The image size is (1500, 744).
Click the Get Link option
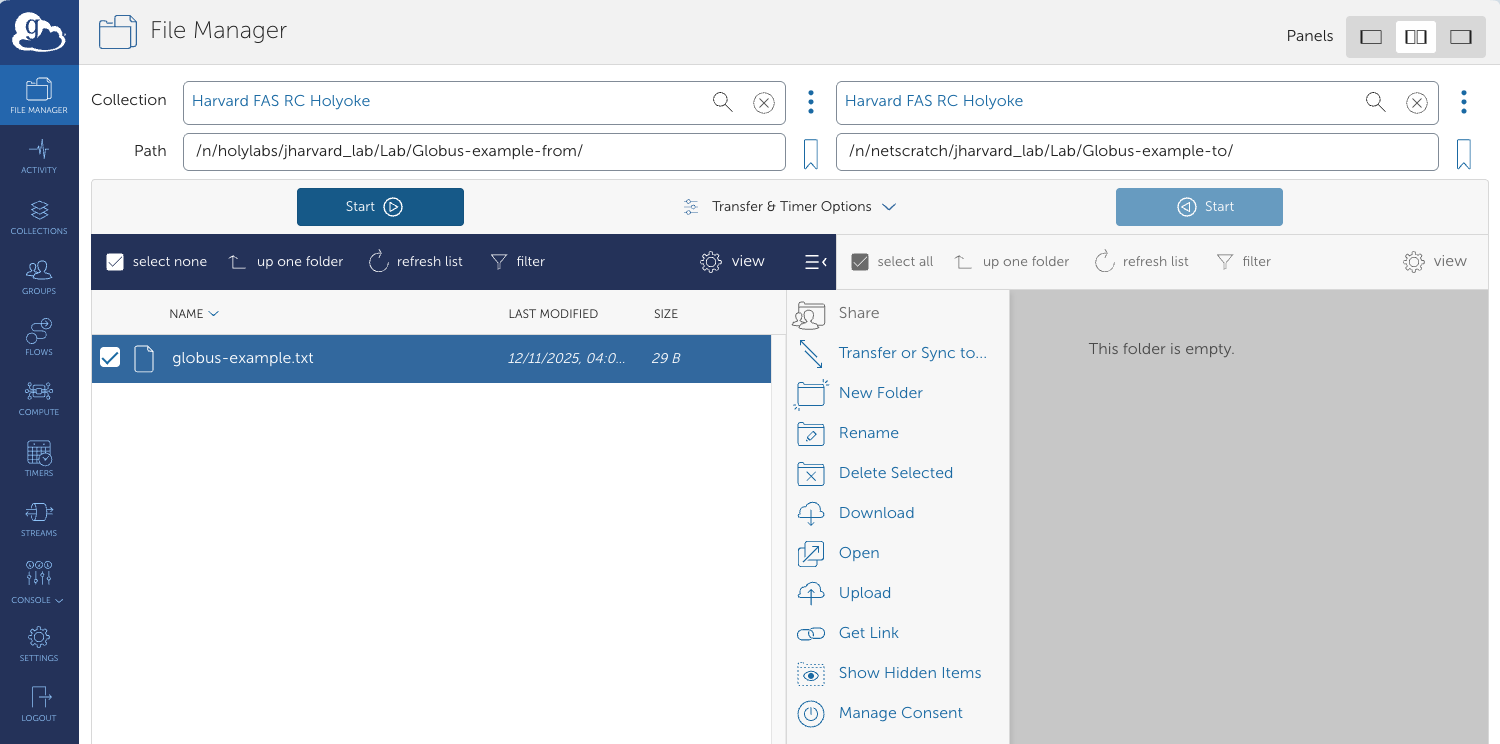coord(868,633)
